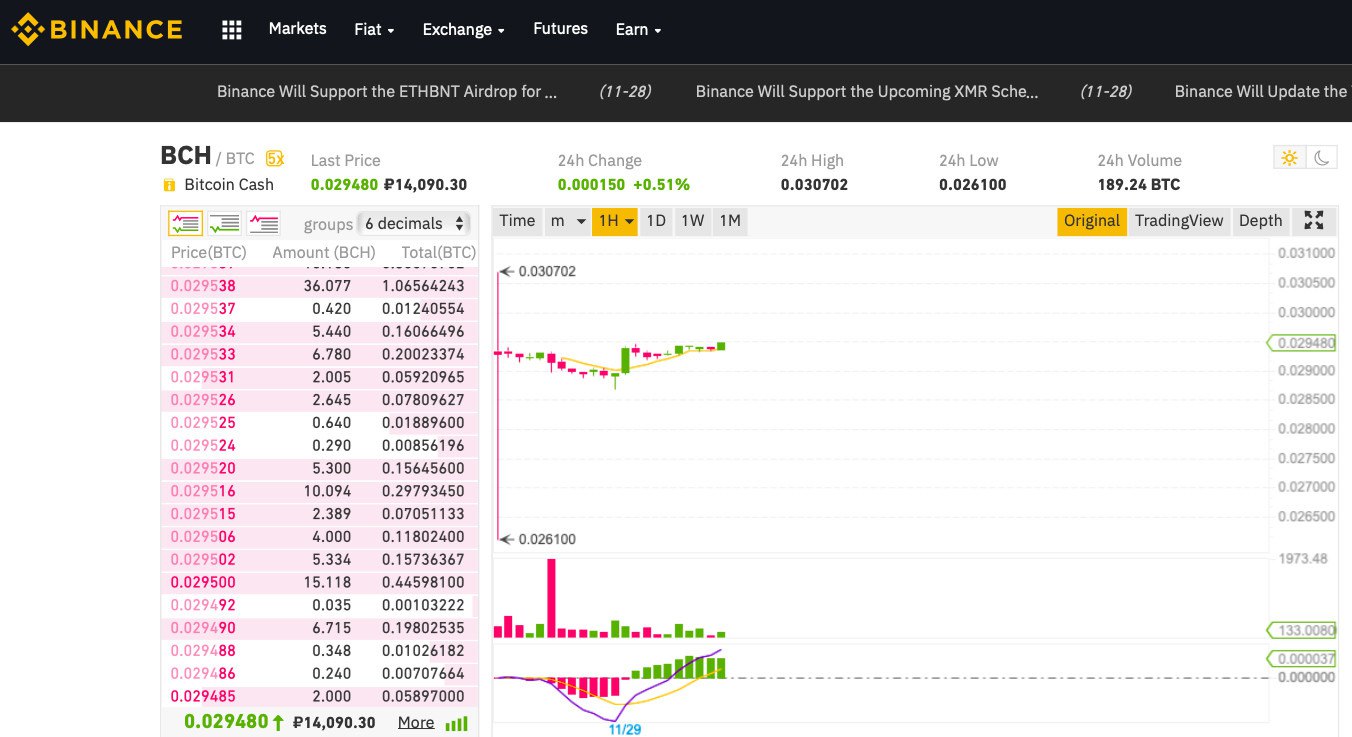Select the 1M chart interval
This screenshot has width=1352, height=737.
coord(730,221)
